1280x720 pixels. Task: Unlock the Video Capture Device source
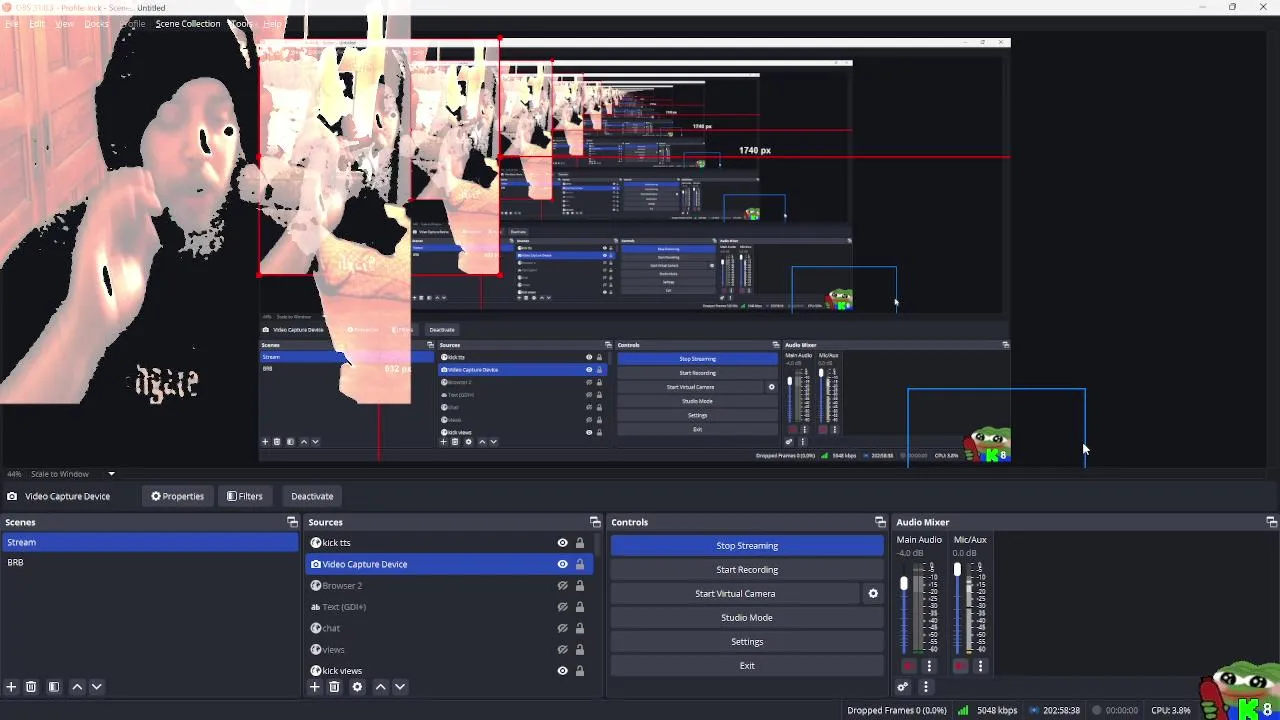click(579, 564)
